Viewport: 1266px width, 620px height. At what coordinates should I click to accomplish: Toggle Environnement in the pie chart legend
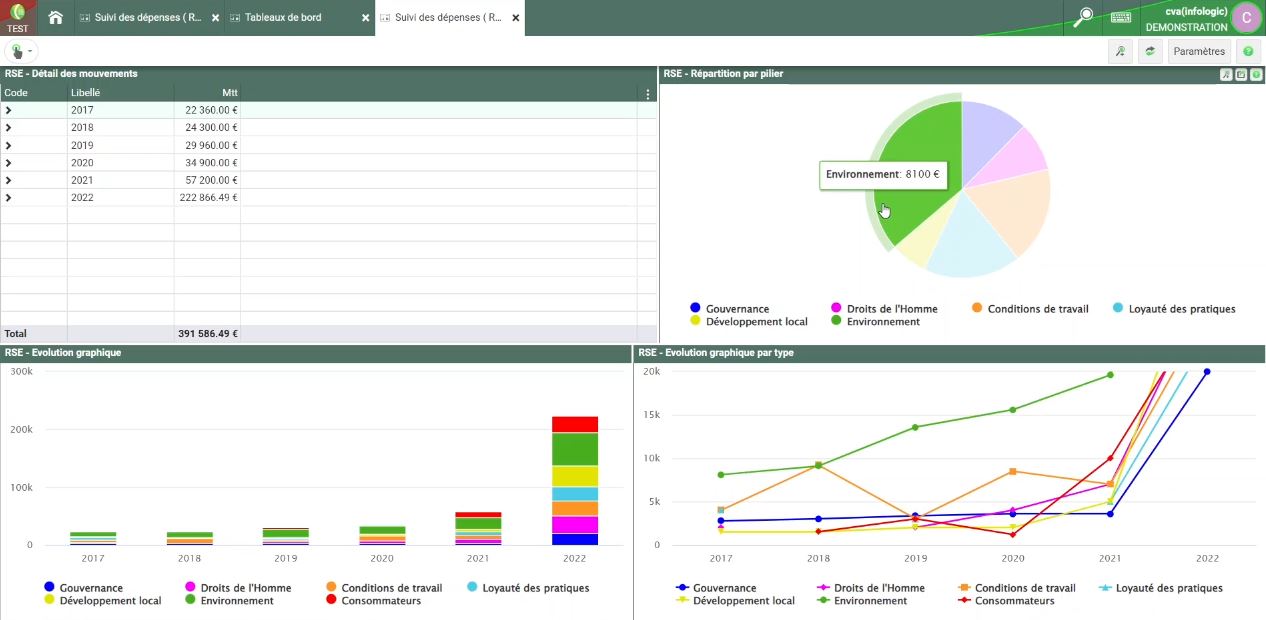[876, 322]
